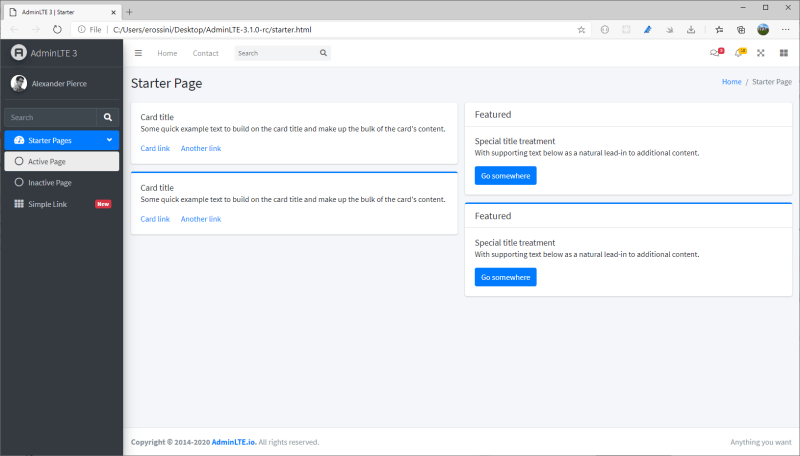Viewport: 800px width, 456px height.
Task: Click the browser address bar URL
Action: pyautogui.click(x=212, y=30)
